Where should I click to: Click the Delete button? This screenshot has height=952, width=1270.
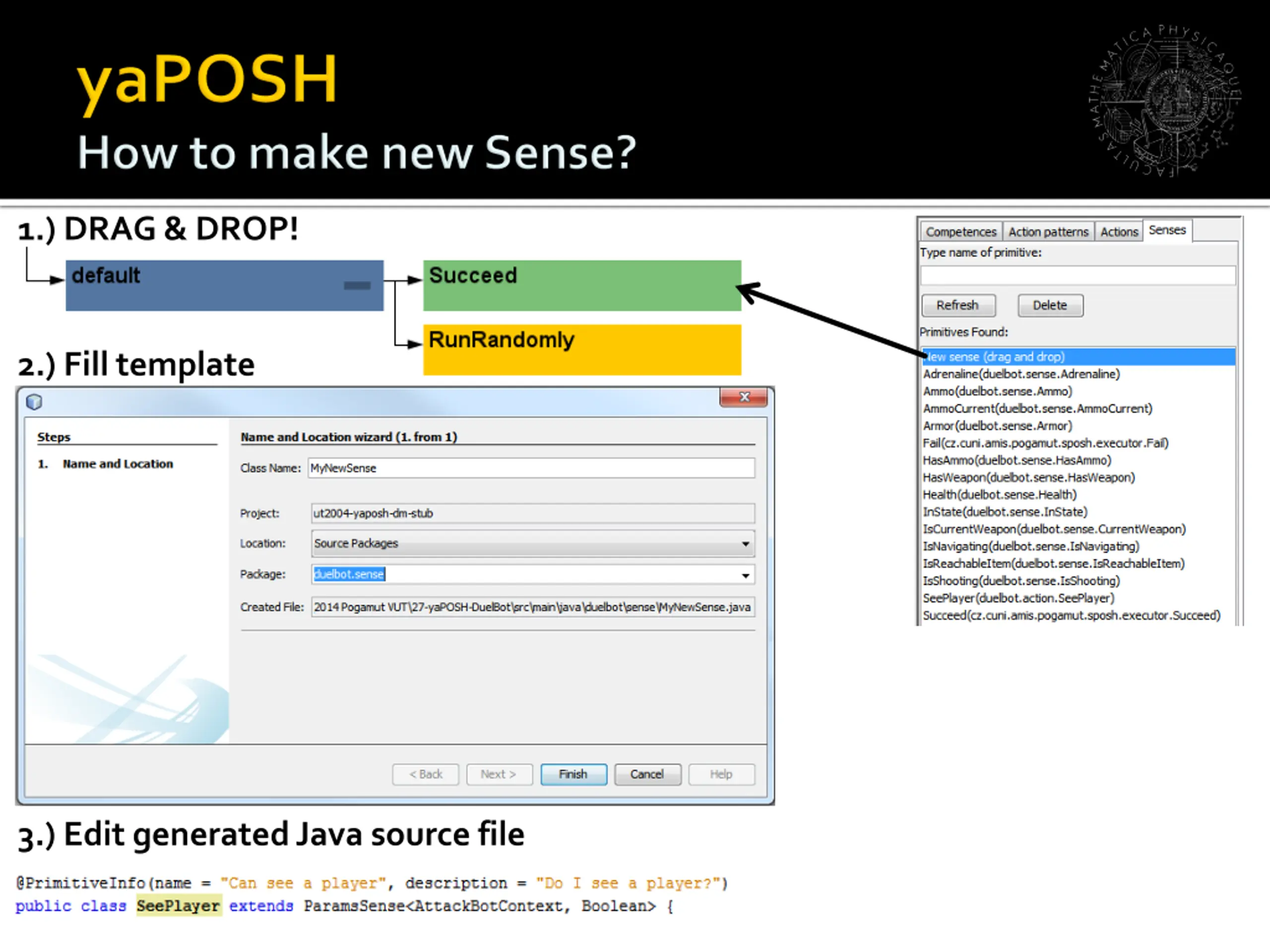coord(1050,305)
